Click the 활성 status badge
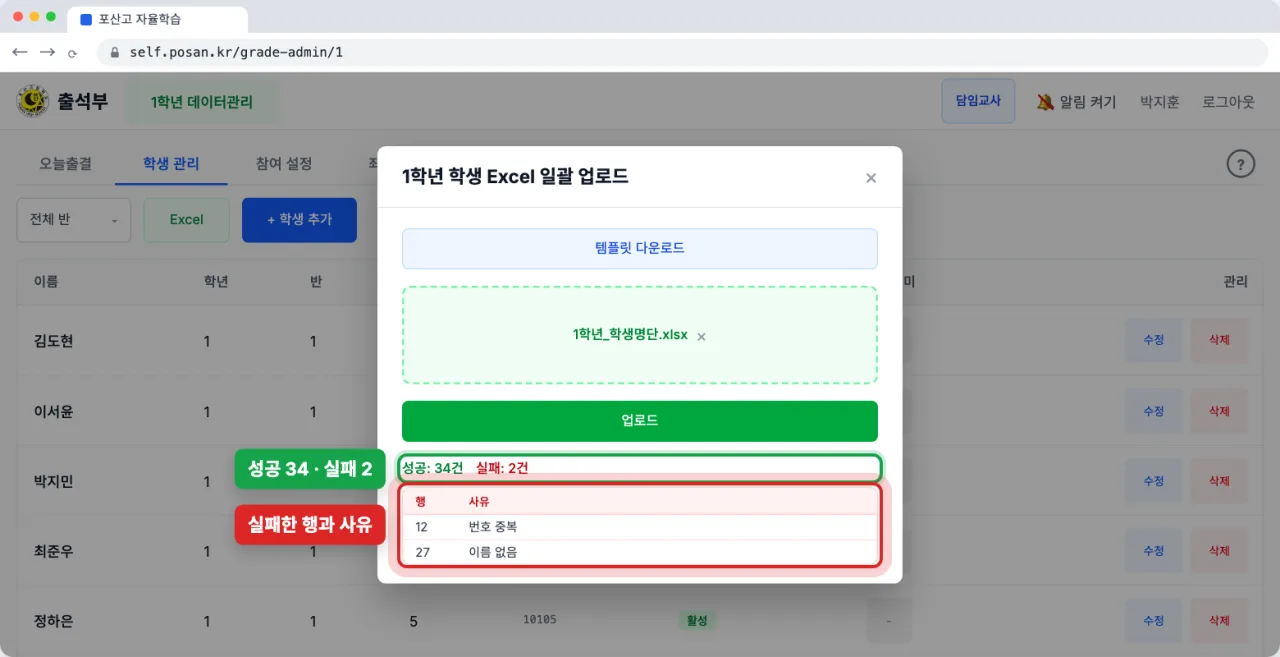The image size is (1280, 657). point(698,621)
